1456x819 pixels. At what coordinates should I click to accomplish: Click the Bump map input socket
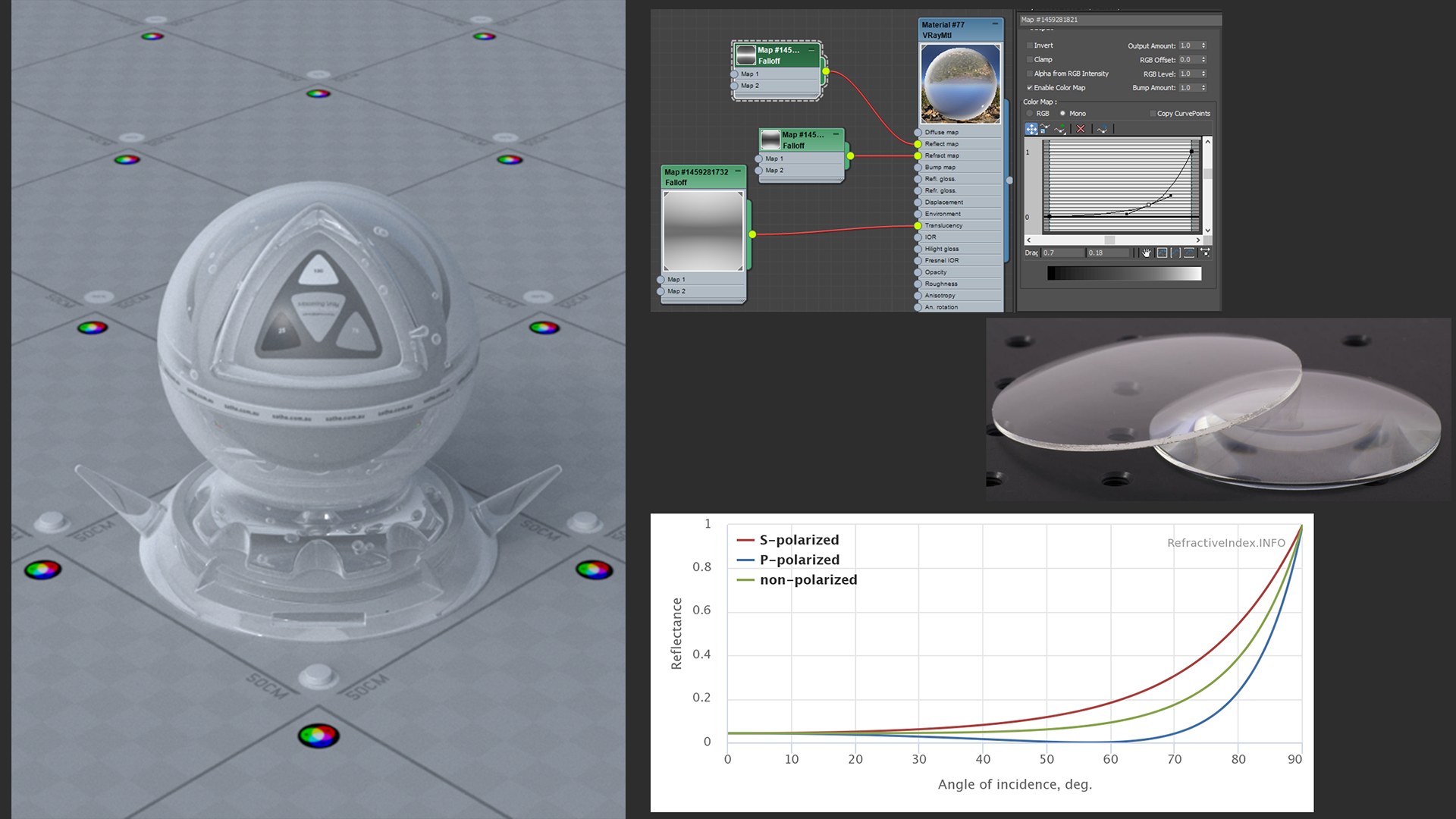918,168
